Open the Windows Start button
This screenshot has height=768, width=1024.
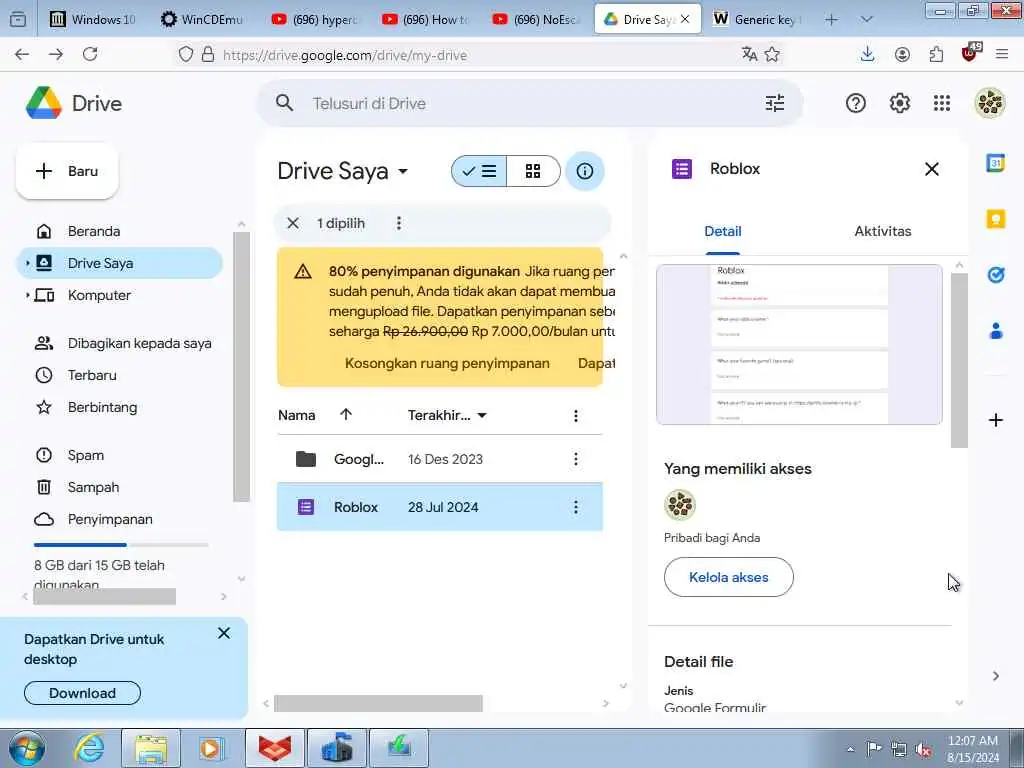pyautogui.click(x=27, y=748)
